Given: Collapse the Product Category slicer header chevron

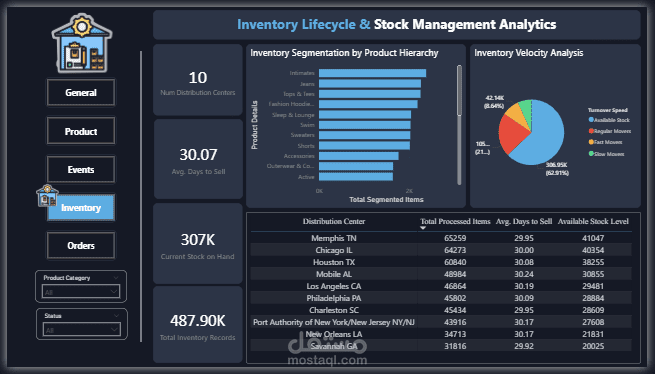Looking at the screenshot, I should click(x=116, y=277).
